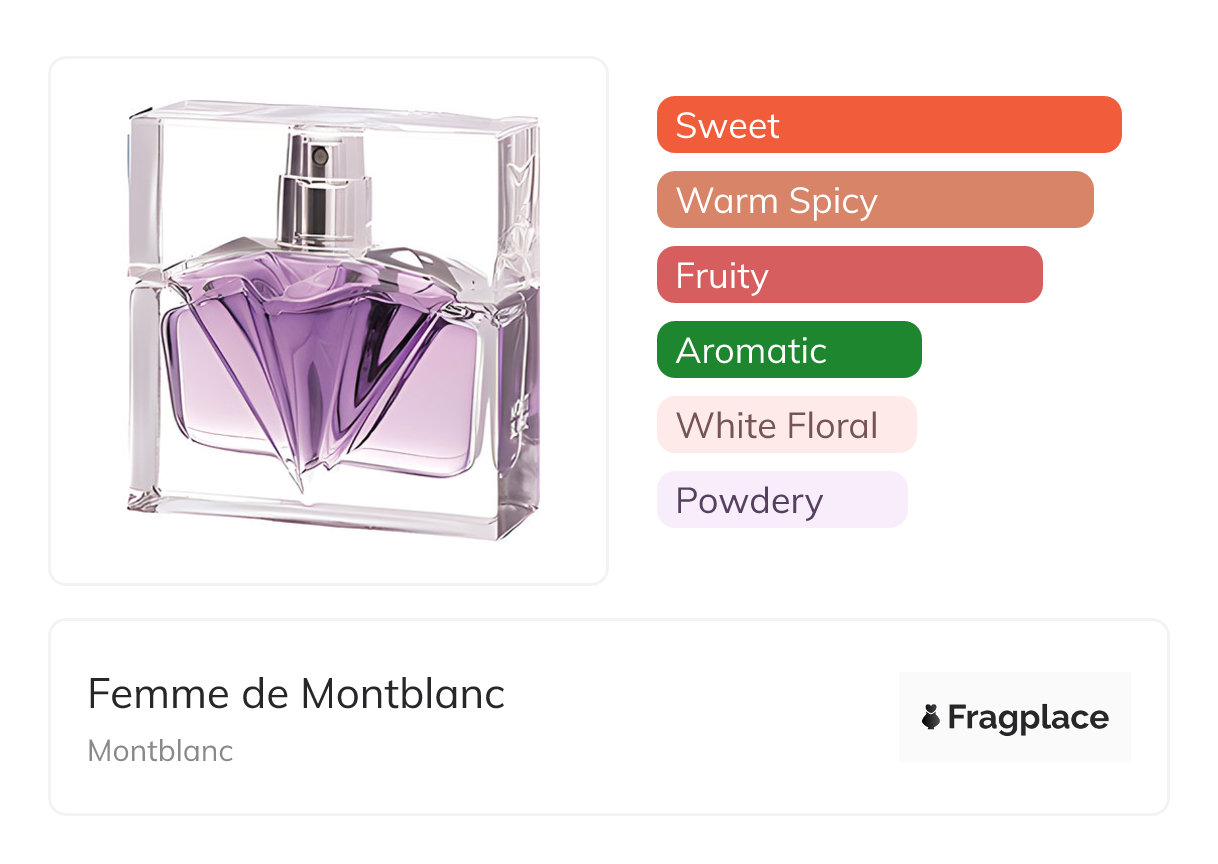The image size is (1218, 864).
Task: Select the lavender Powdery accord bar
Action: 781,500
